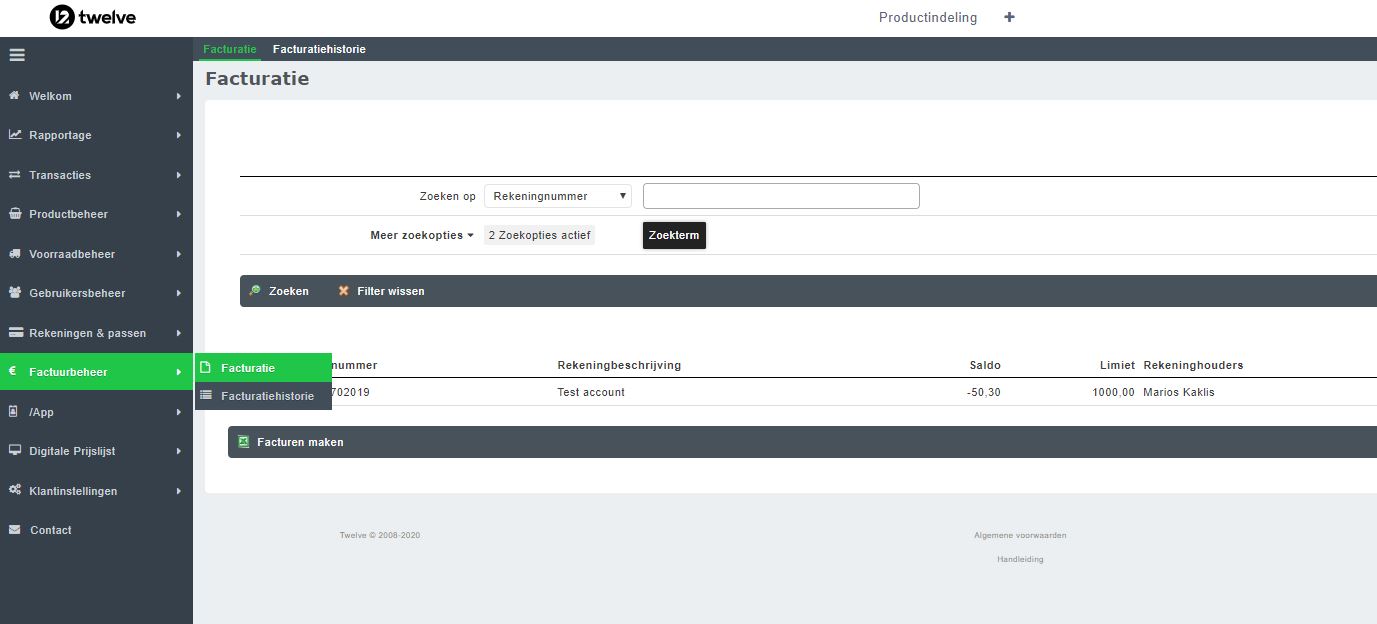Click the Contact envelope icon
This screenshot has height=624, width=1377.
click(x=15, y=530)
